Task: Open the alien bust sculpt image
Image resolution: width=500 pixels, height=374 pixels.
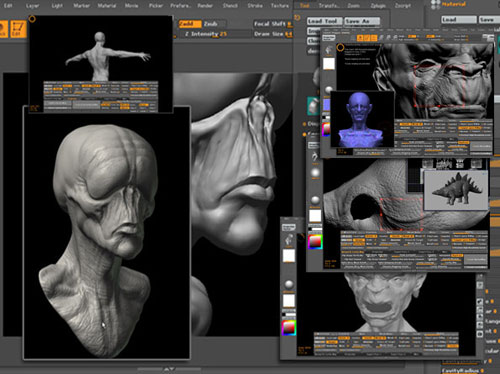Action: click(107, 233)
